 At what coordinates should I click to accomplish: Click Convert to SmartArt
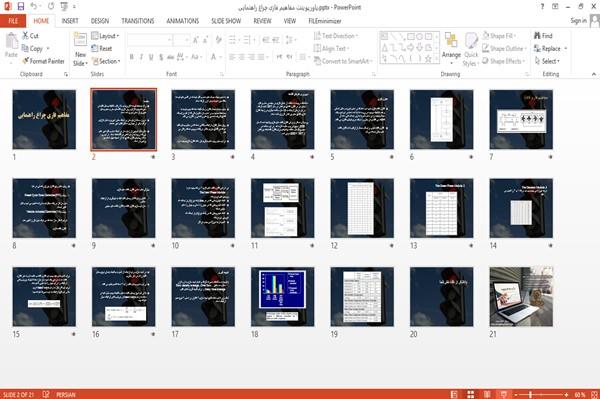coord(343,61)
